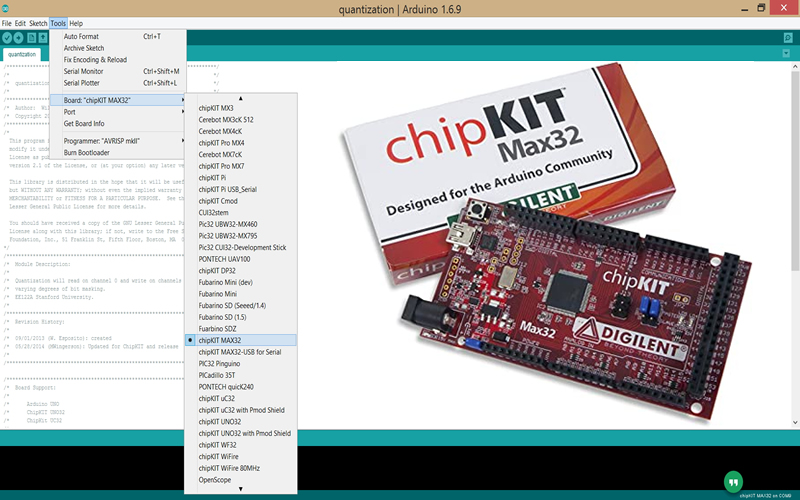Click the Verify sketch checkmark icon

coord(7,38)
